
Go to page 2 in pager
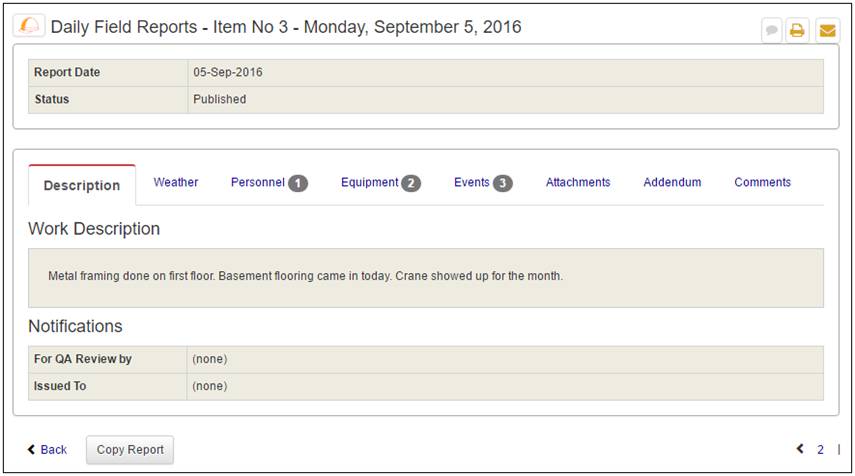coord(820,449)
